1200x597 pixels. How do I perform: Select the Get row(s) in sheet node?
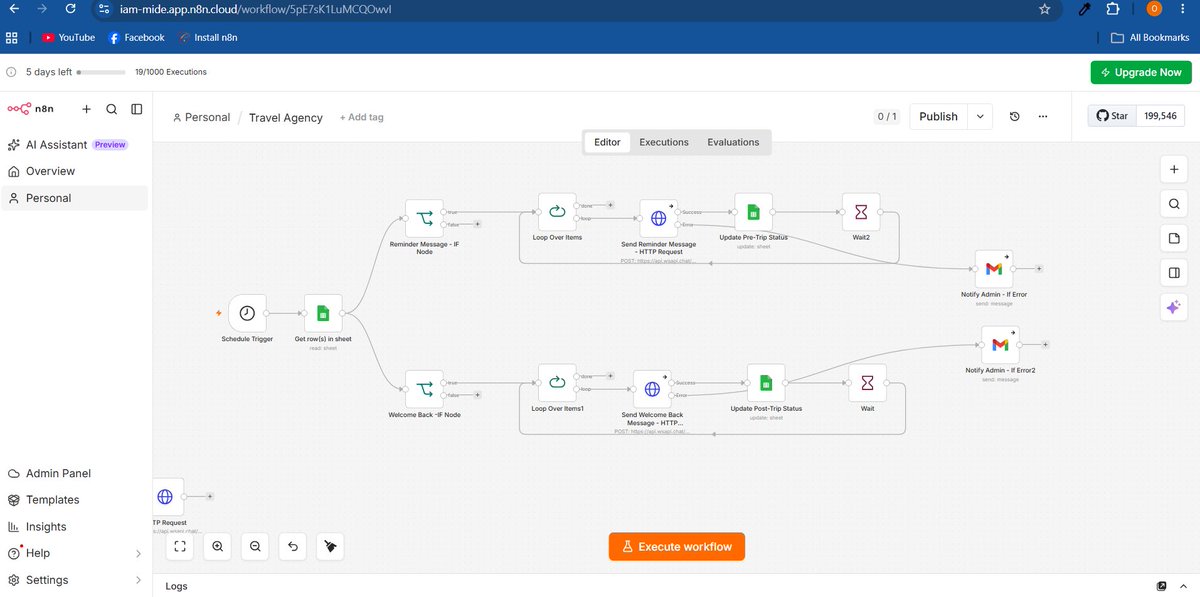[322, 313]
